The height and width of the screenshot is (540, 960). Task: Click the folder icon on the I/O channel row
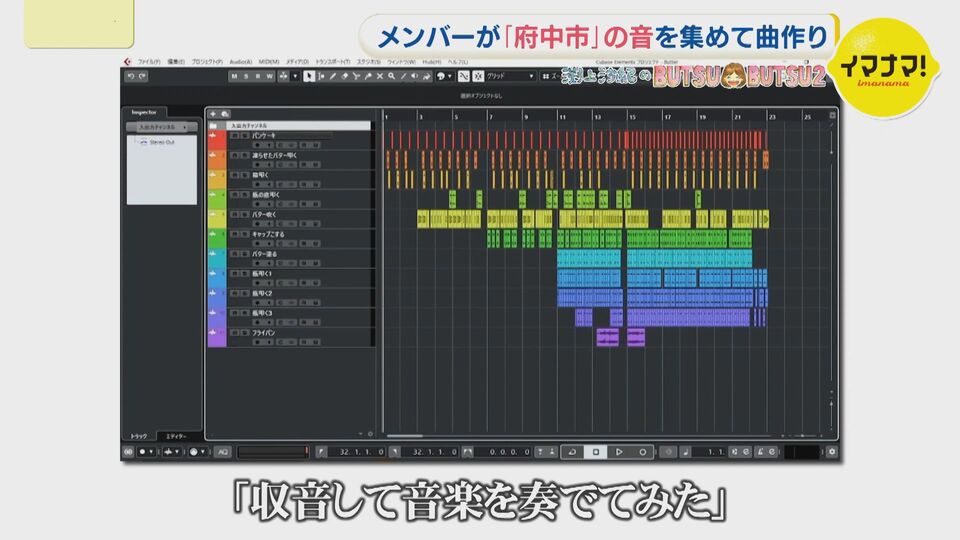point(213,126)
